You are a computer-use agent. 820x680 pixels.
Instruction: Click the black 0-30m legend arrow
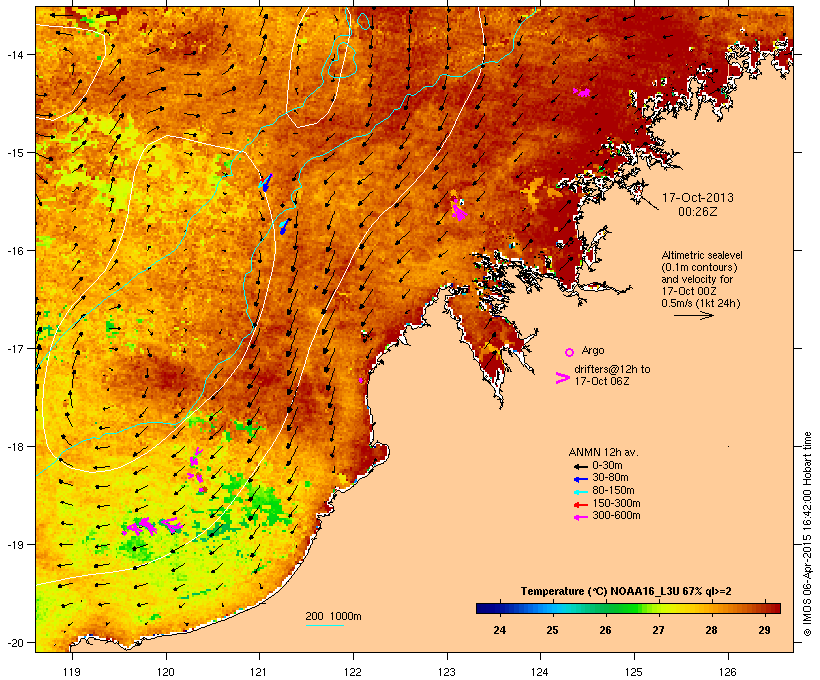[x=580, y=466]
